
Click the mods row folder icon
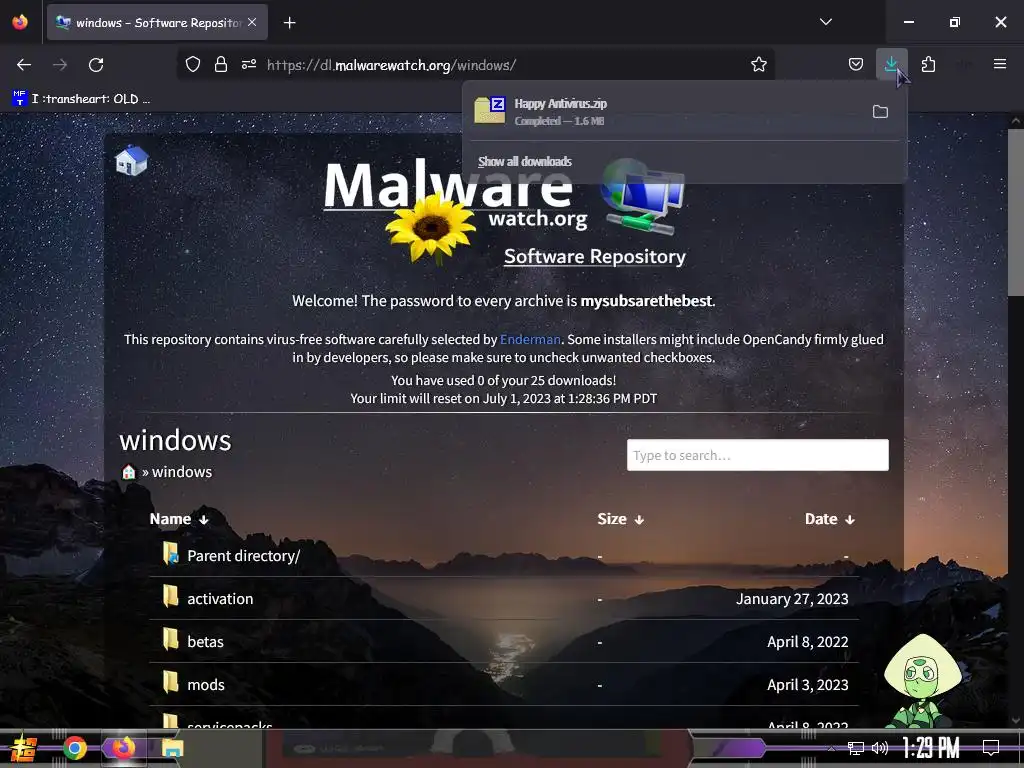click(170, 682)
